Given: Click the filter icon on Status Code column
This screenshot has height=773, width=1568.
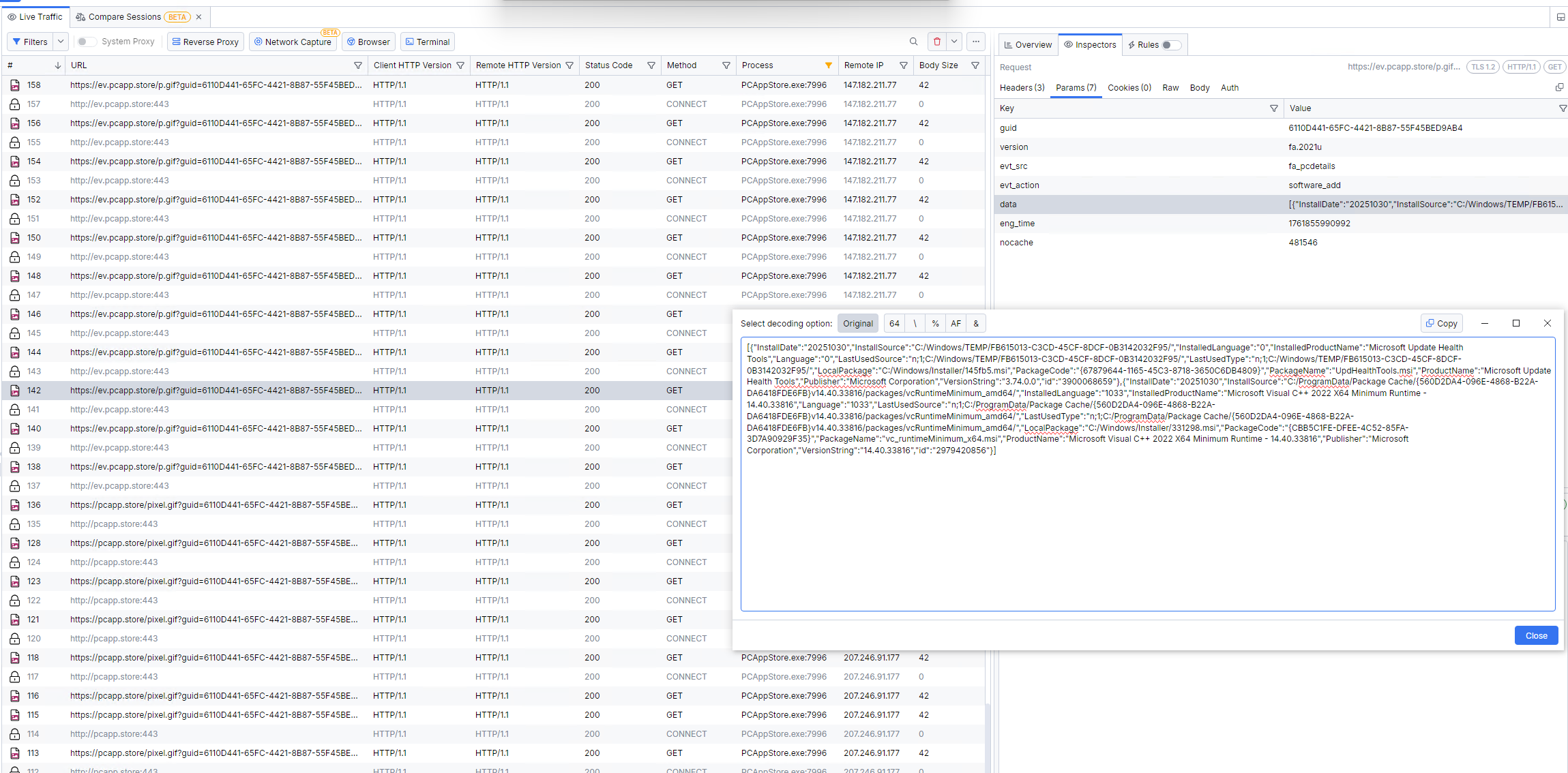Looking at the screenshot, I should tap(651, 65).
